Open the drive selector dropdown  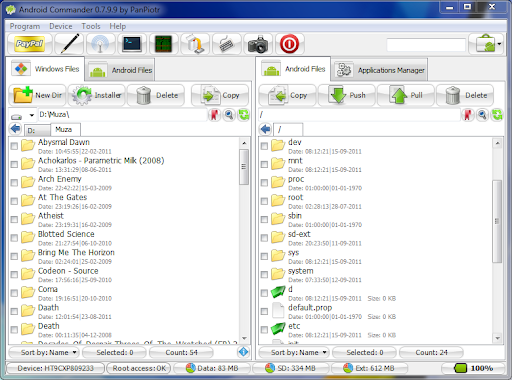pos(22,115)
